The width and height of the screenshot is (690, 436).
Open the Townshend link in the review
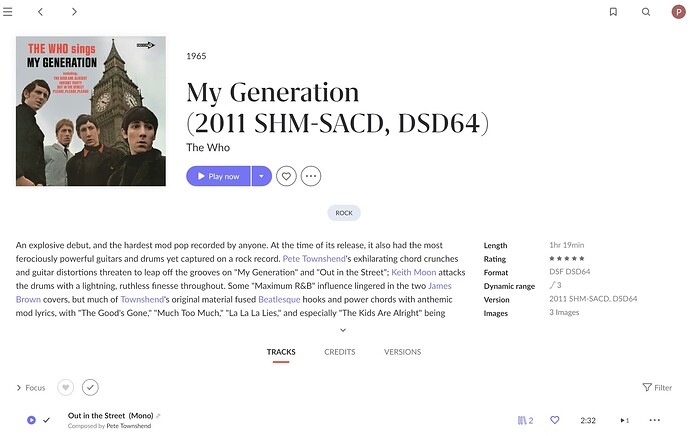coord(142,300)
